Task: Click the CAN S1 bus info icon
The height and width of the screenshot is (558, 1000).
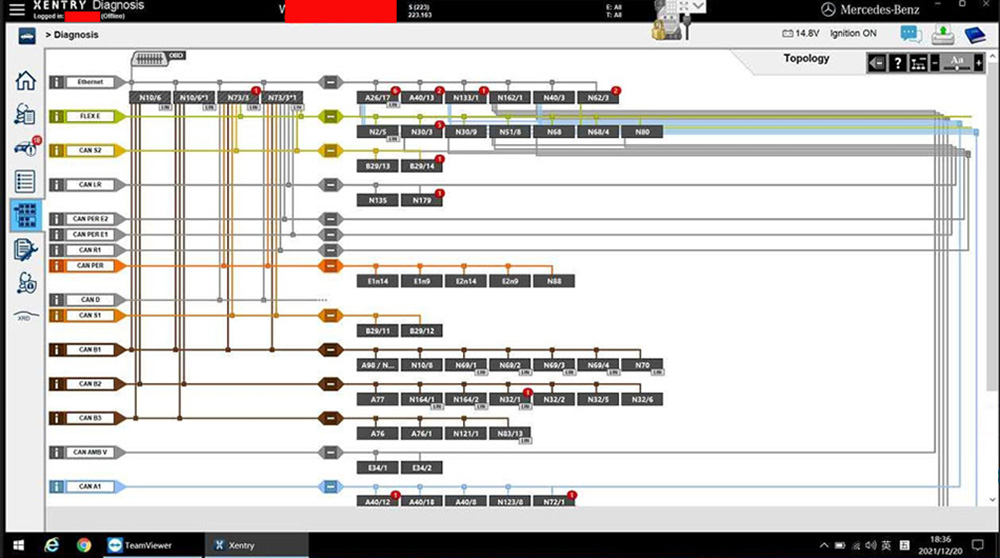Action: click(x=57, y=316)
